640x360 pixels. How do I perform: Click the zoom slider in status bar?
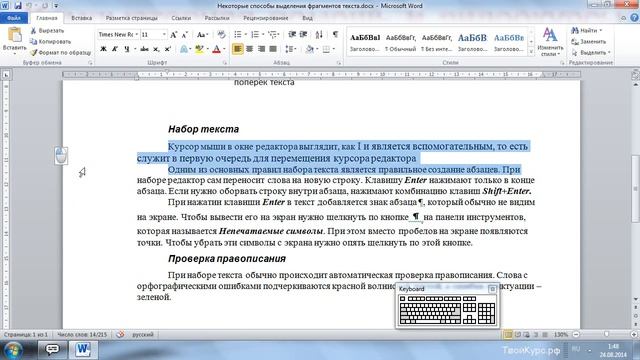pyautogui.click(x=607, y=335)
